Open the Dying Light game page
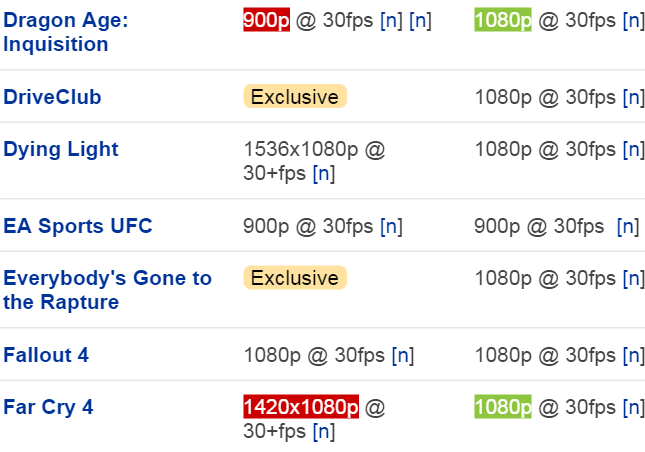The height and width of the screenshot is (452, 645). (61, 149)
